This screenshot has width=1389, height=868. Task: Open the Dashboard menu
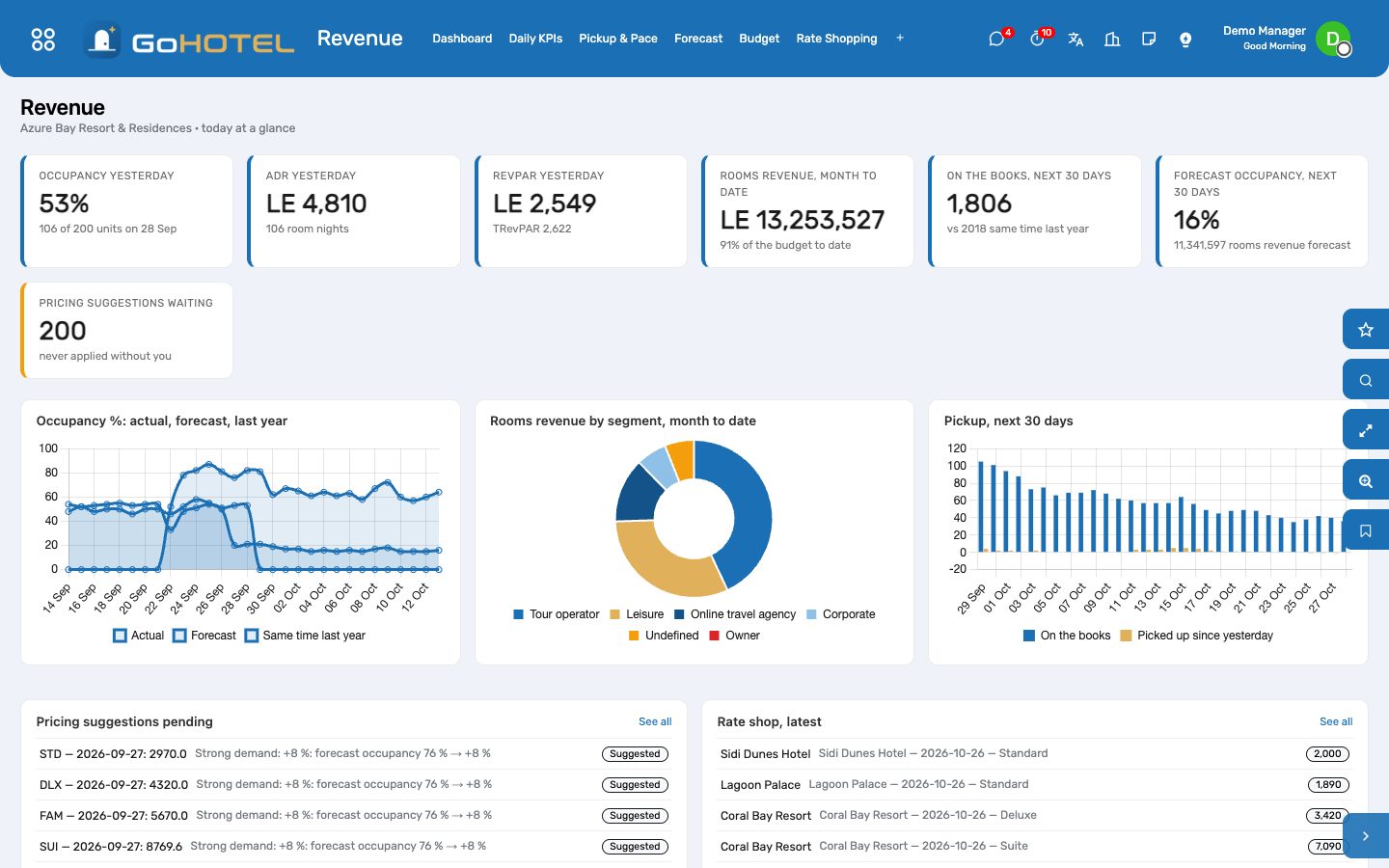(x=462, y=39)
